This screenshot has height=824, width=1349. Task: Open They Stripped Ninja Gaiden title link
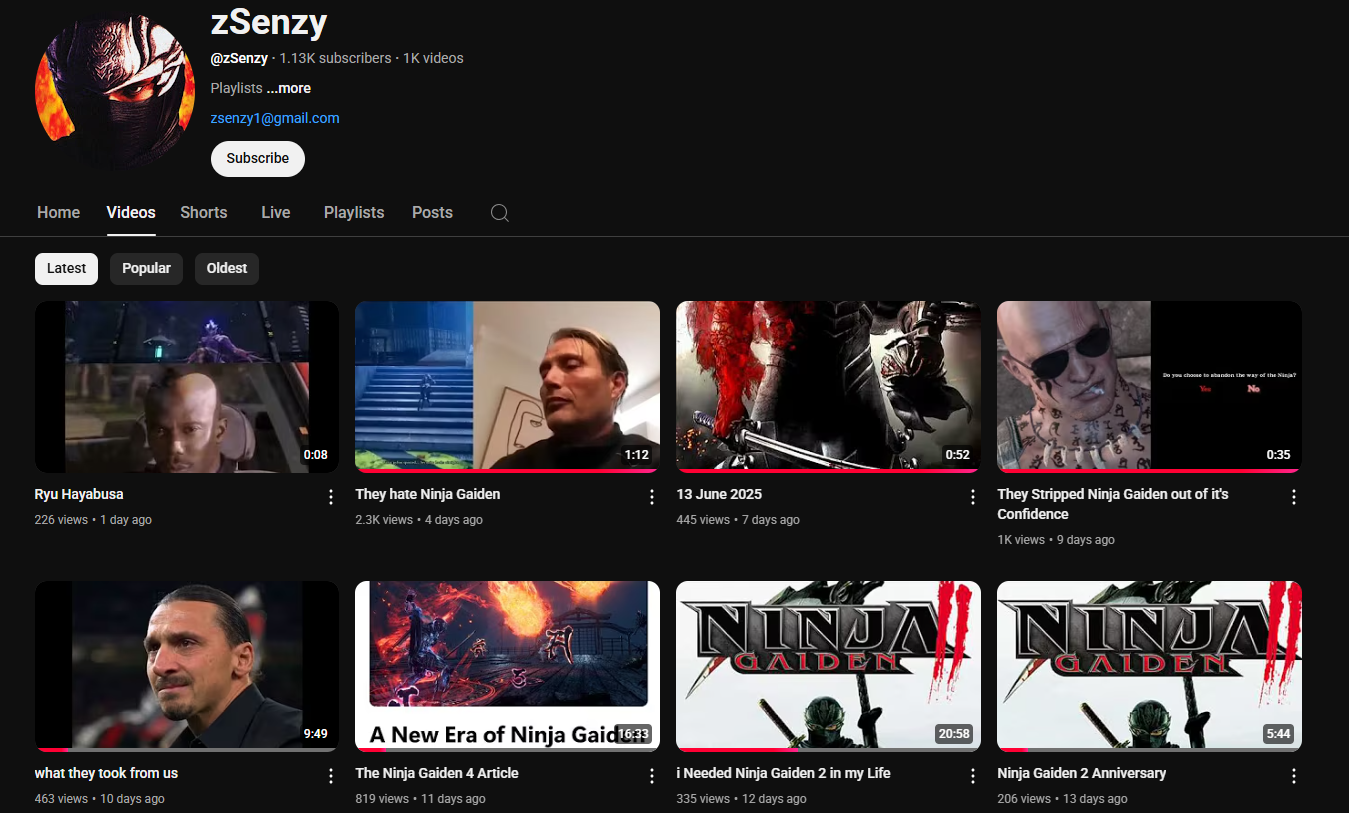click(1113, 504)
